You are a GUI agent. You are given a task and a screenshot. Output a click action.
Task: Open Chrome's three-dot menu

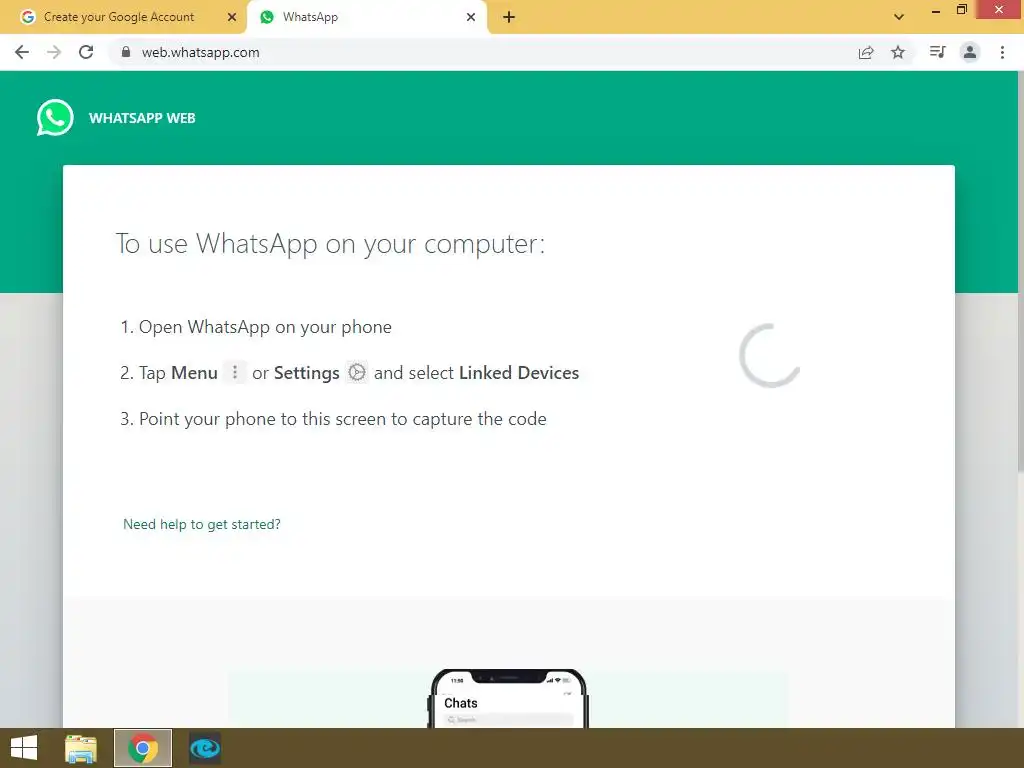pyautogui.click(x=1002, y=52)
